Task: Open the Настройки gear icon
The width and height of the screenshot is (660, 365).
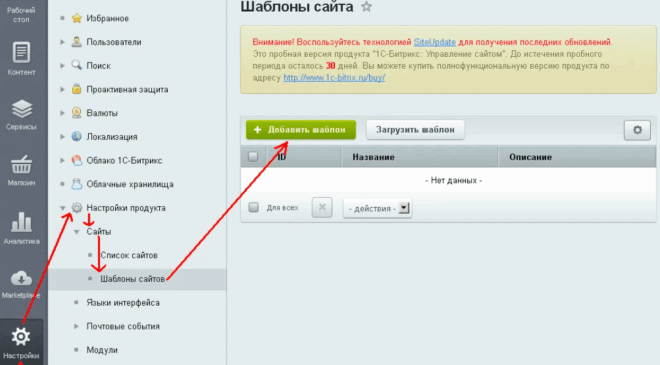Action: point(21,336)
